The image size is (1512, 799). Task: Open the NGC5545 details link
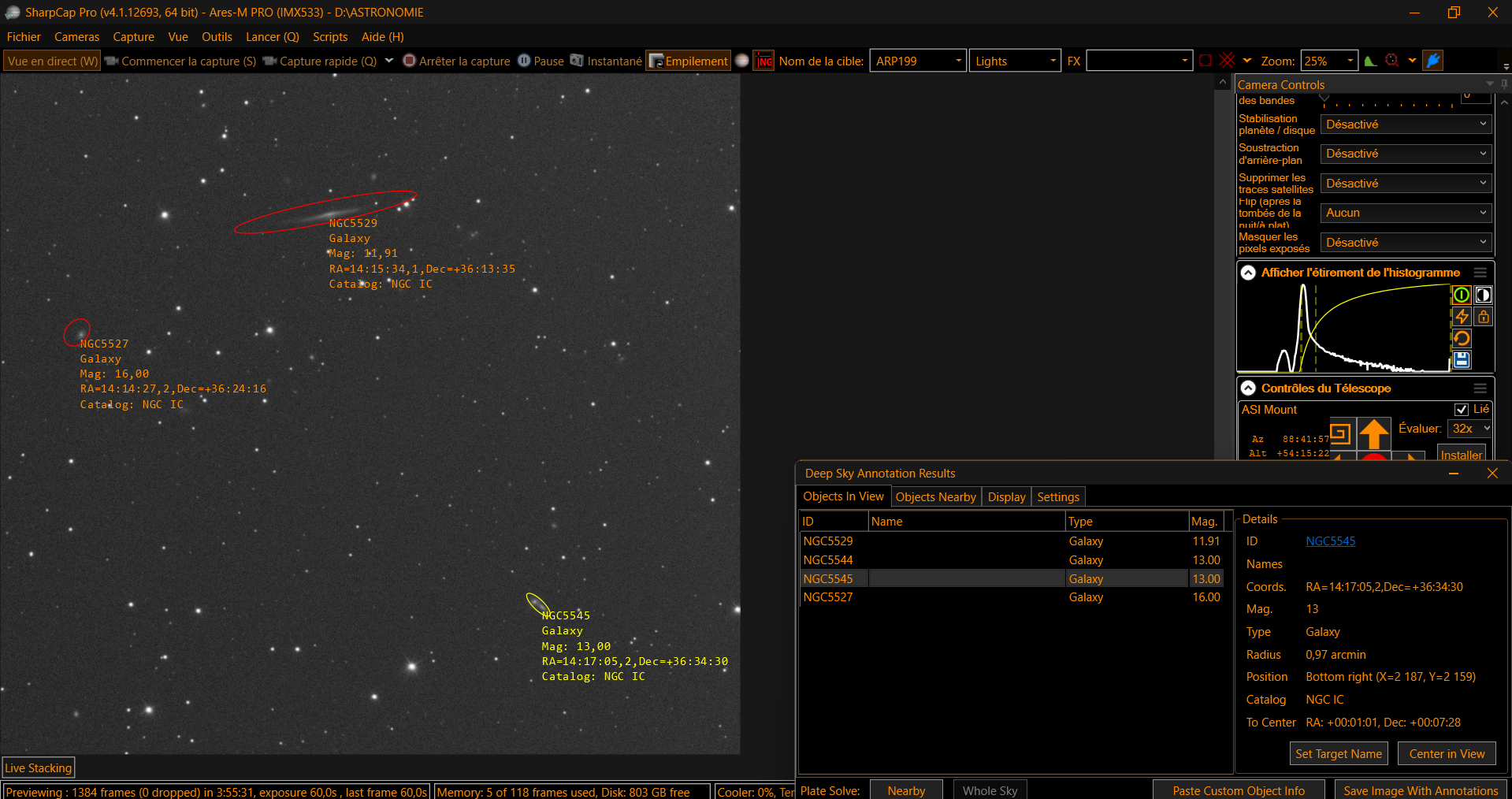tap(1331, 541)
